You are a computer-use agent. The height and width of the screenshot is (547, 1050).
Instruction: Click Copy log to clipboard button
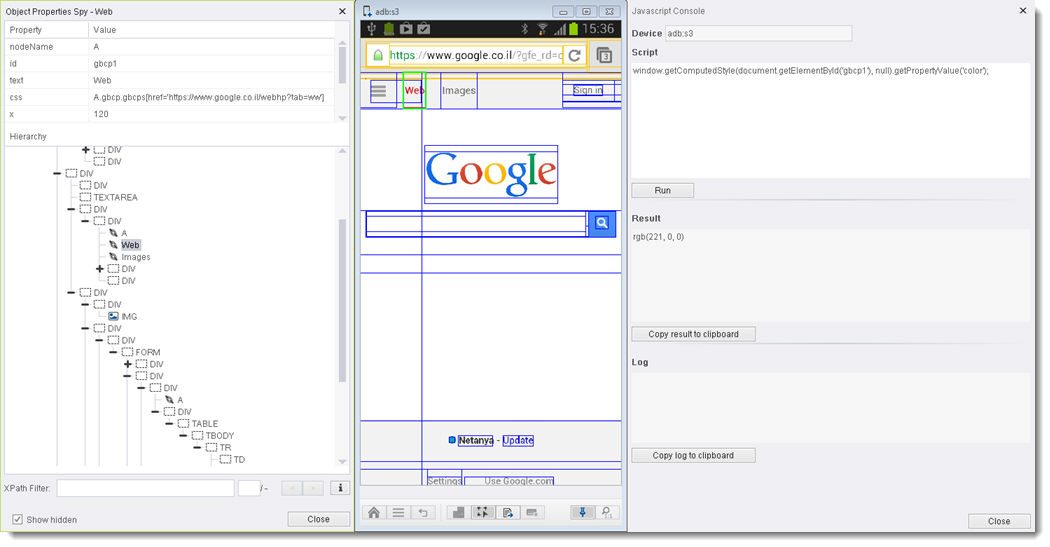point(693,455)
